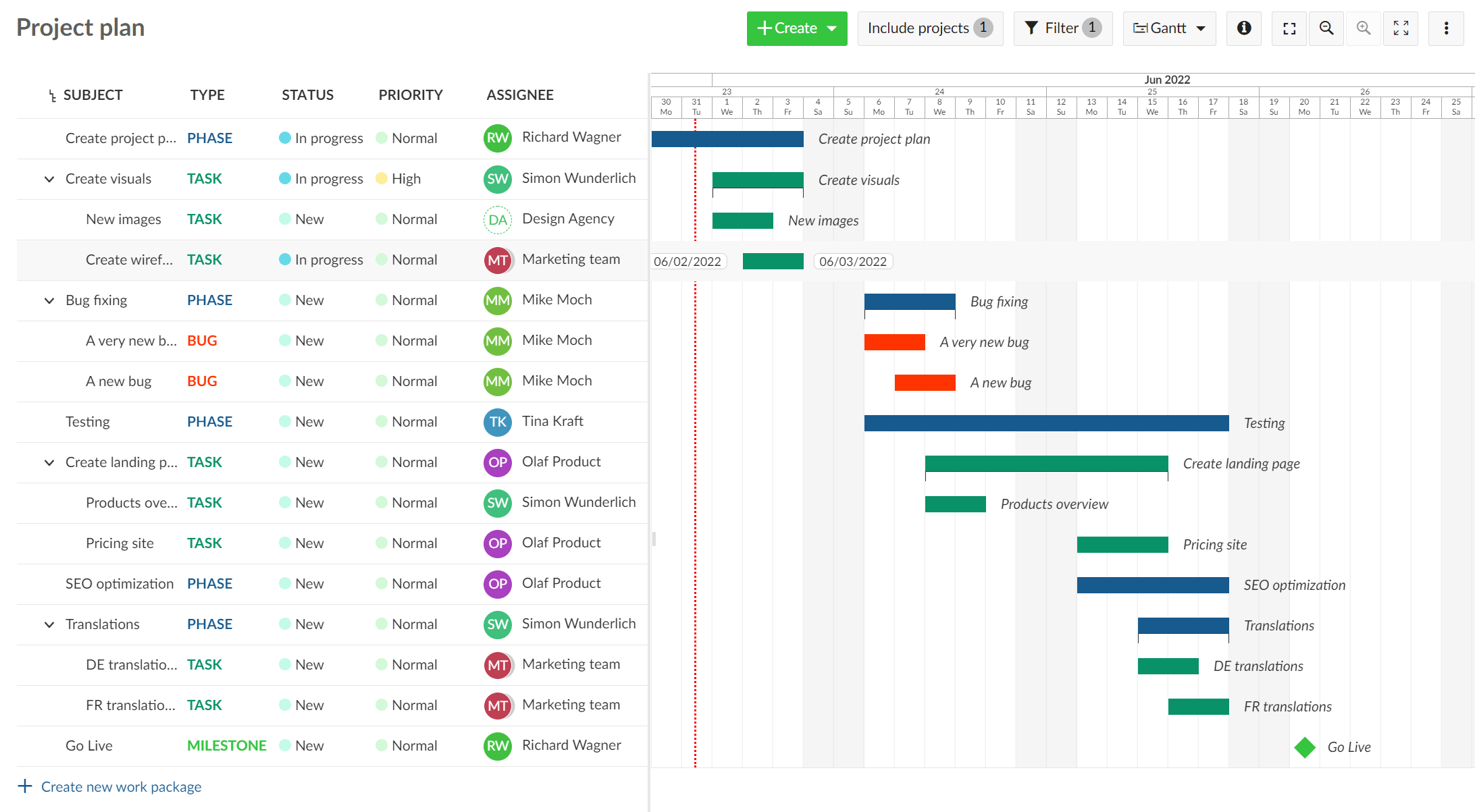Screen dimensions: 1475x812
Task: Open the three-dot more options menu
Action: point(1446,28)
